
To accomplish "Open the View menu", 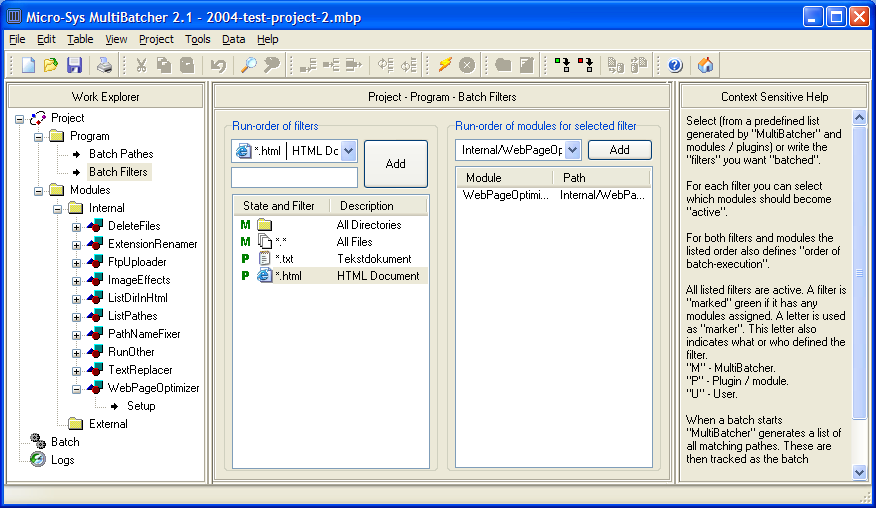I will click(116, 39).
